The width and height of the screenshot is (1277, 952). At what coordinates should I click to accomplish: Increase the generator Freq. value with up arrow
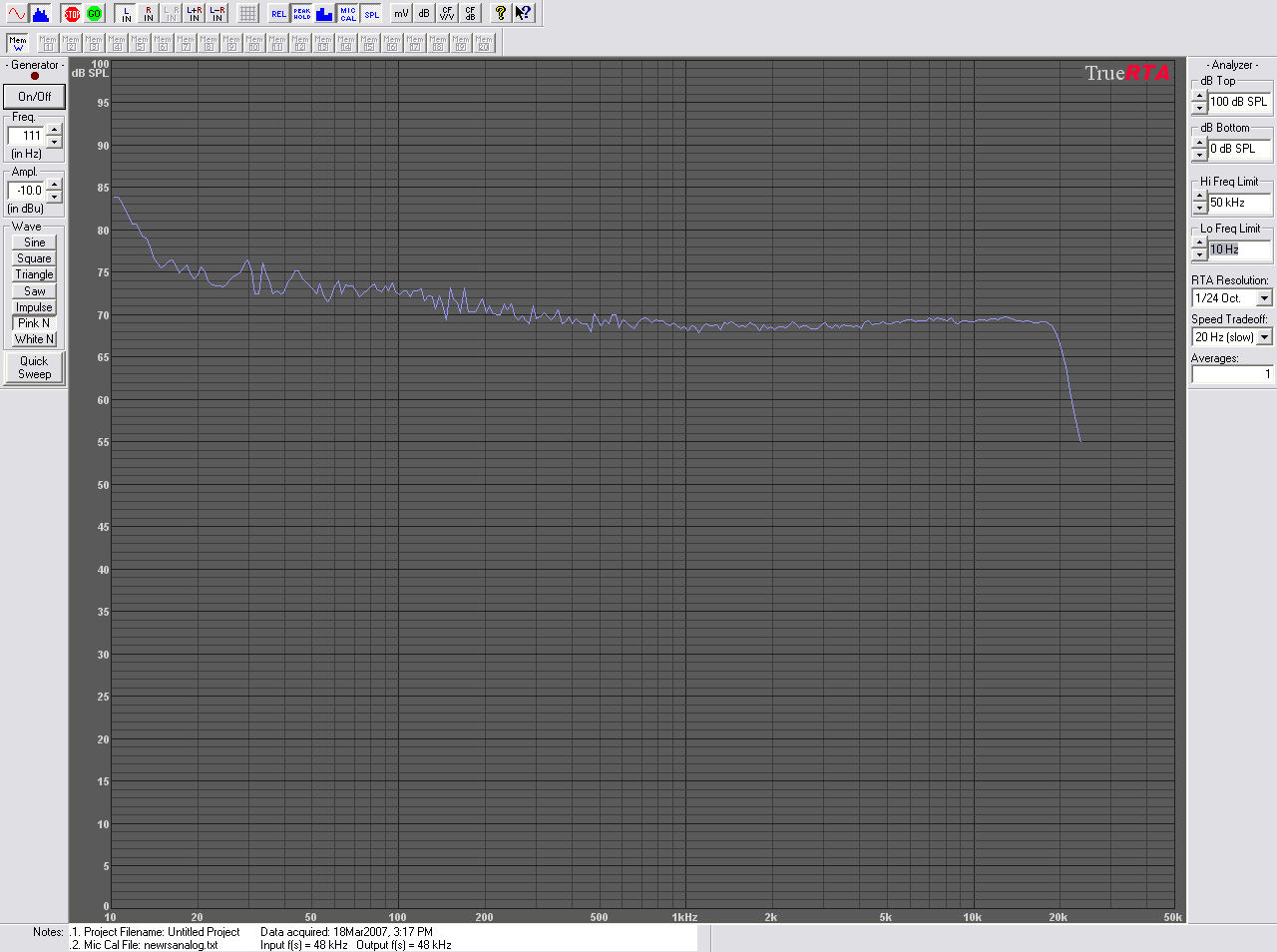[54, 130]
